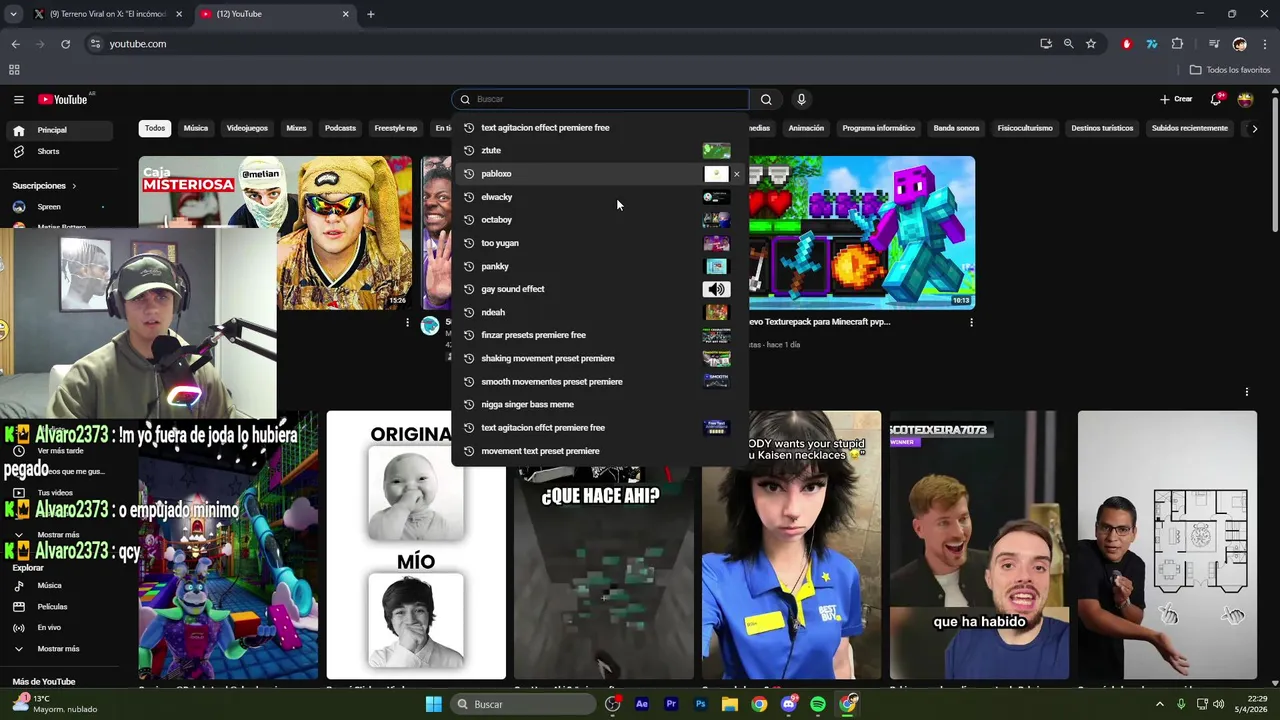Open the tab search dropdown in Chrome
The height and width of the screenshot is (720, 1280).
(x=13, y=14)
